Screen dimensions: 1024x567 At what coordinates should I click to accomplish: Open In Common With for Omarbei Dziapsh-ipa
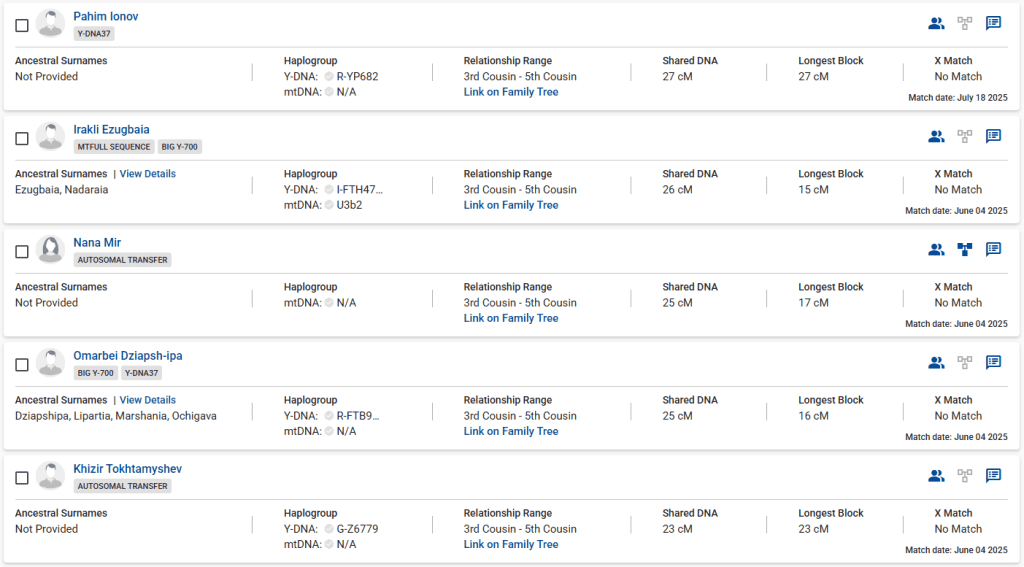tap(936, 362)
